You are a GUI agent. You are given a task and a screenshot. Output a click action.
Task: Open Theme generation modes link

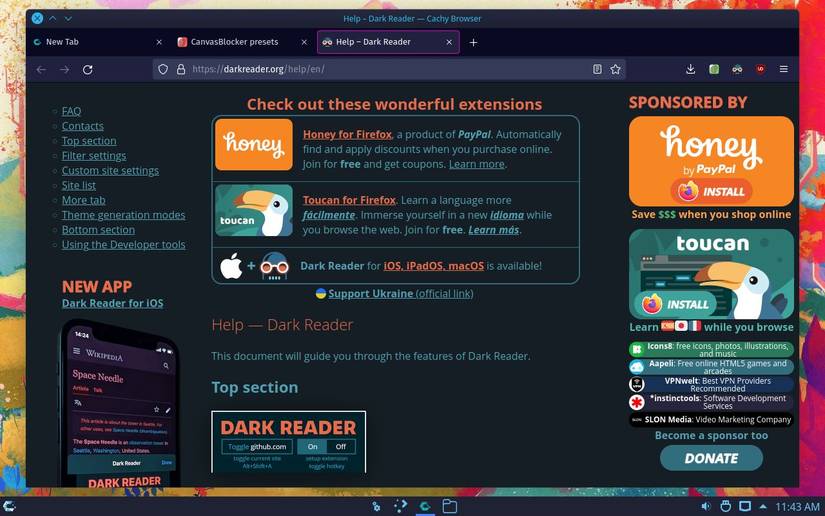tap(124, 215)
